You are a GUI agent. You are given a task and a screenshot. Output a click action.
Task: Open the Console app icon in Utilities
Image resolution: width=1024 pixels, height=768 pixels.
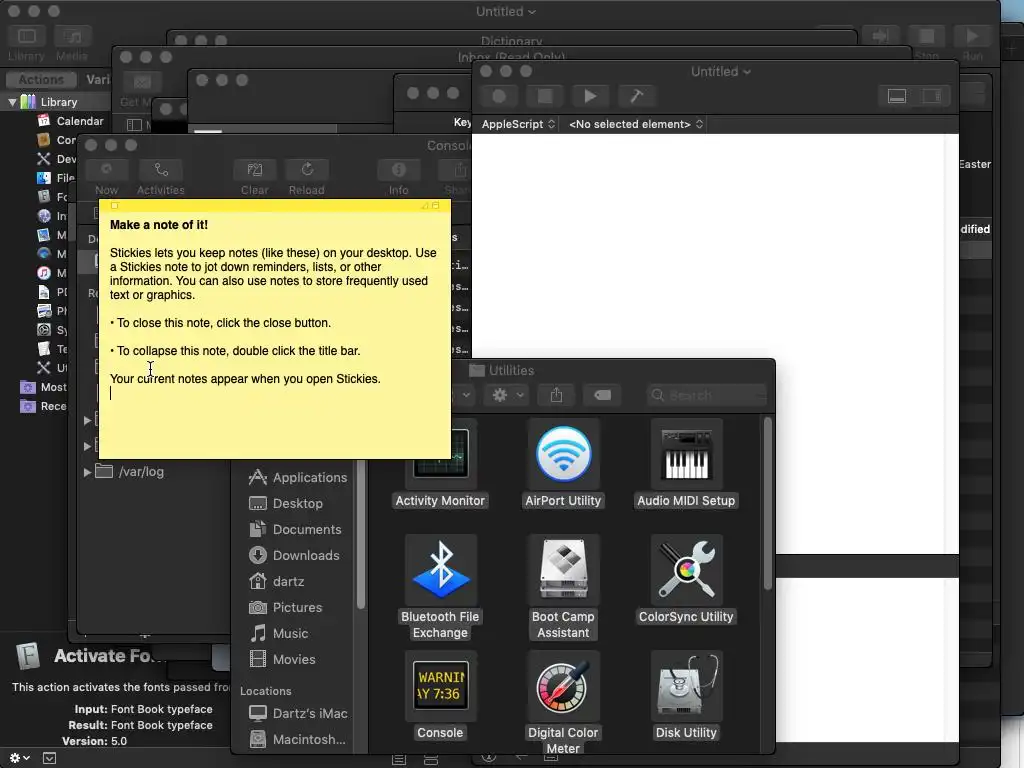point(440,686)
